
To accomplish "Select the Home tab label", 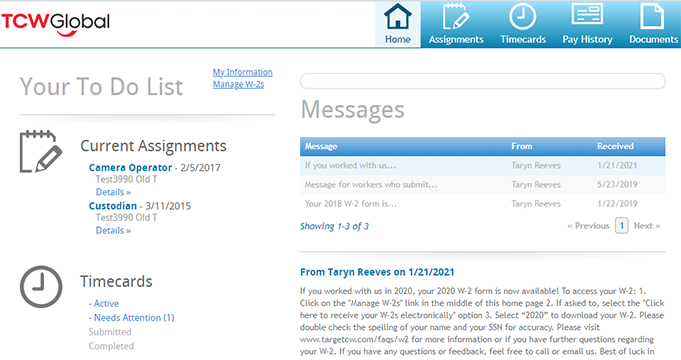I will 397,39.
